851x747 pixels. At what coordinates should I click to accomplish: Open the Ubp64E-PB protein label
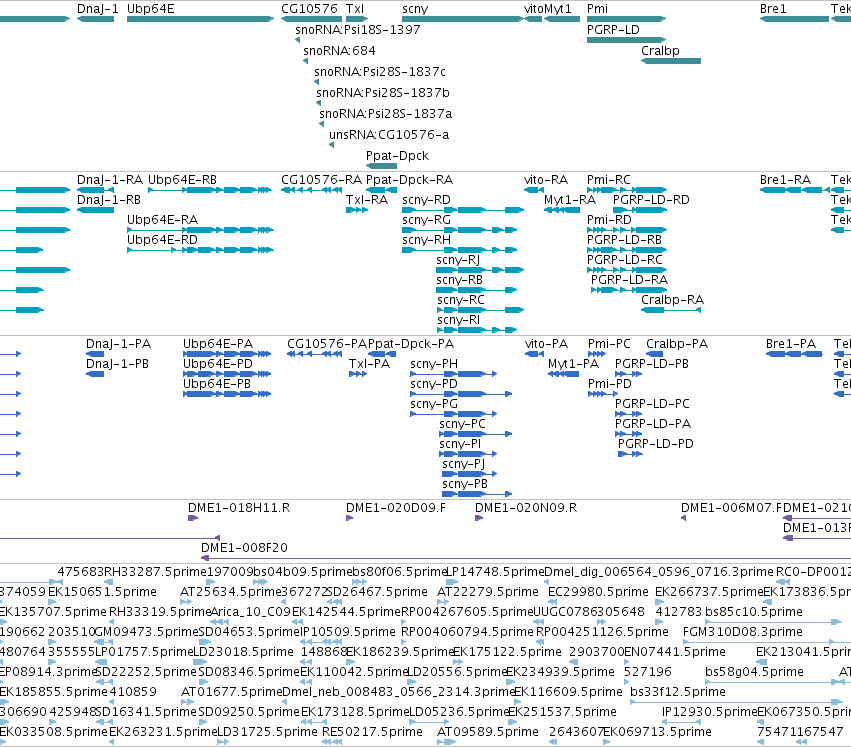pos(217,384)
